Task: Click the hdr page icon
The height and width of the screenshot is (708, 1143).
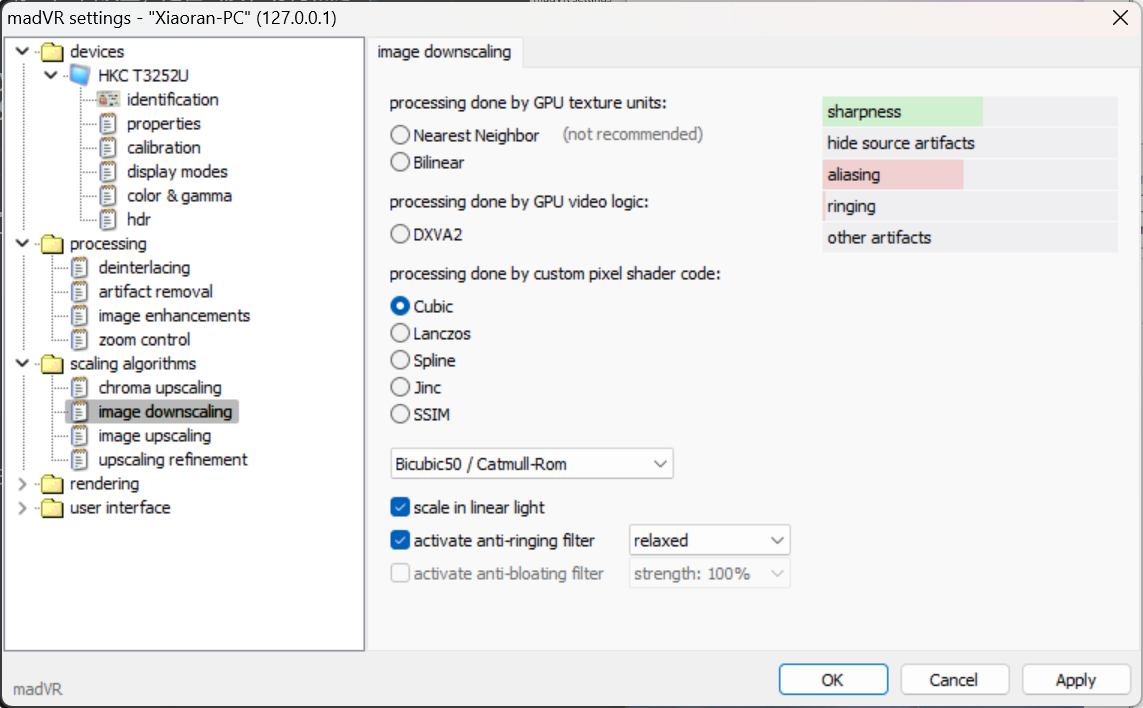Action: (108, 220)
